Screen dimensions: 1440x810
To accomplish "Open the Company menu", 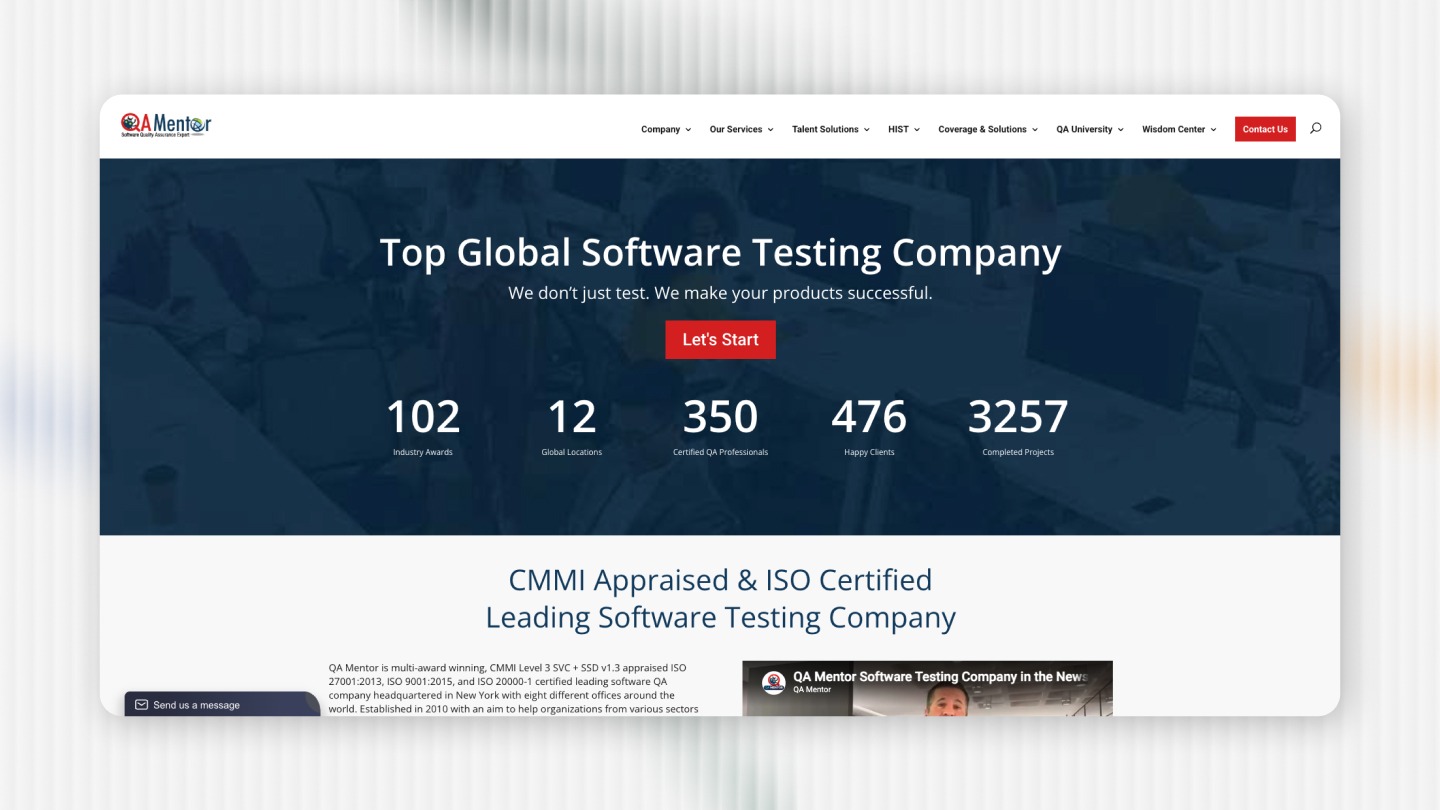I will [x=666, y=129].
